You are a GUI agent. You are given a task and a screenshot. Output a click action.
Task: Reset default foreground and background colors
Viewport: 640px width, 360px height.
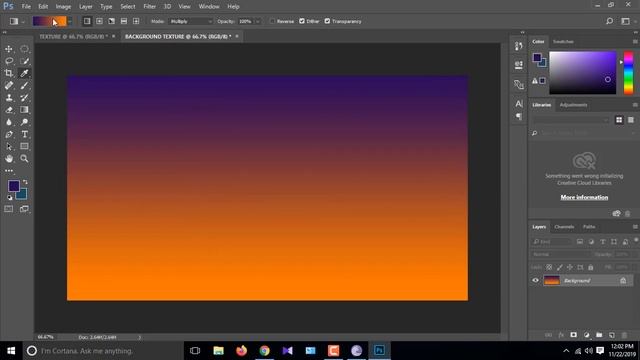pyautogui.click(x=9, y=198)
